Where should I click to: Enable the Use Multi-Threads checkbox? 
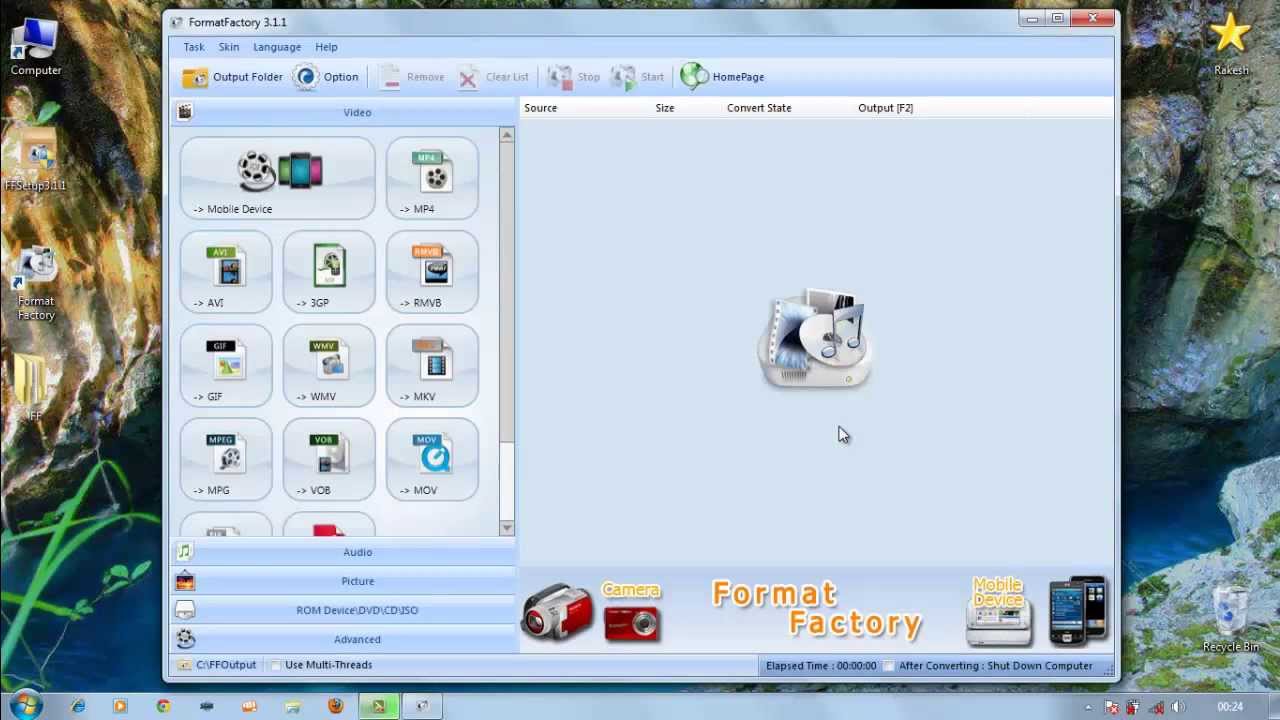pos(276,665)
